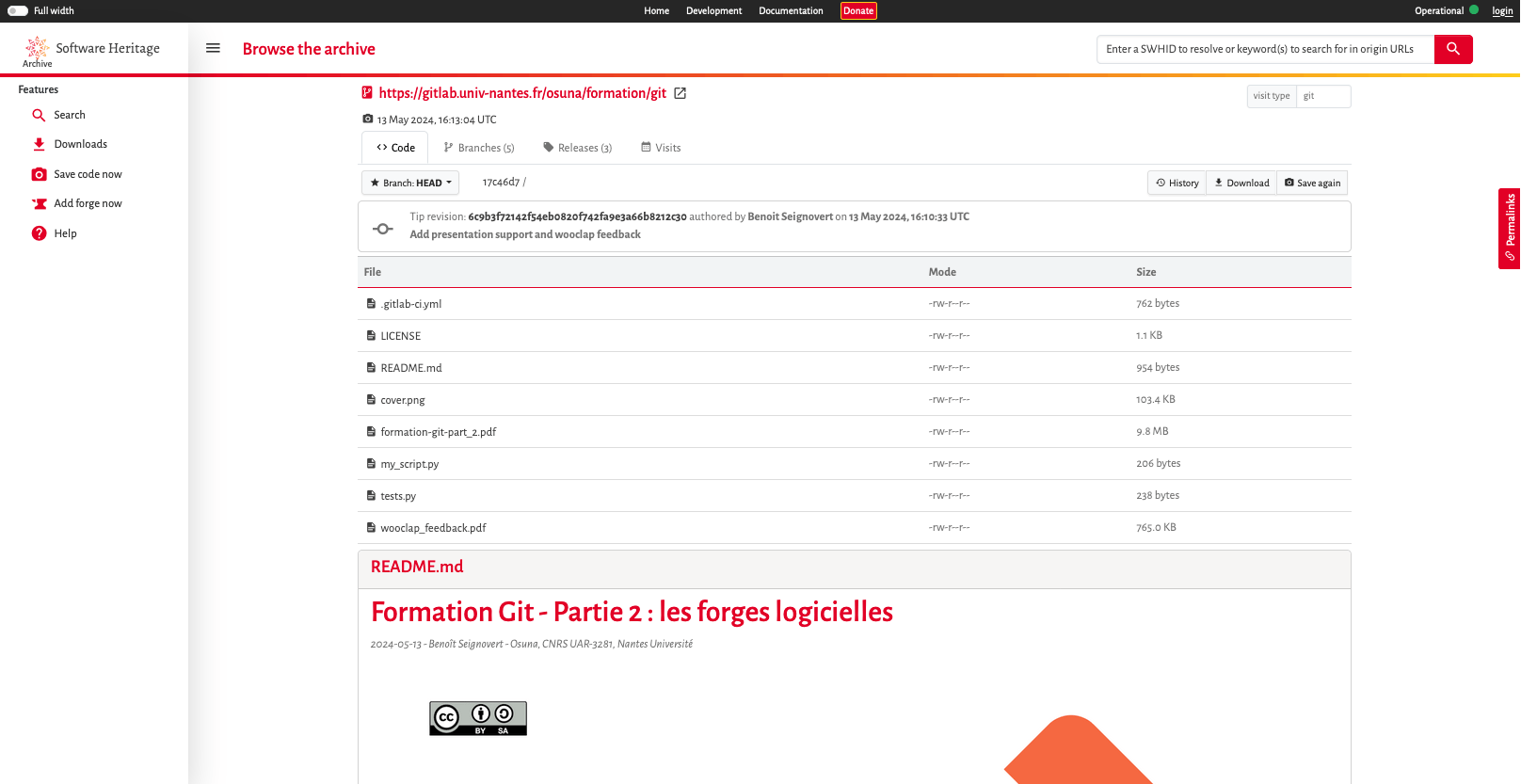The image size is (1521, 784).
Task: Open the gitlab.univ-nantes.fr origin URL link
Action: coord(522,93)
